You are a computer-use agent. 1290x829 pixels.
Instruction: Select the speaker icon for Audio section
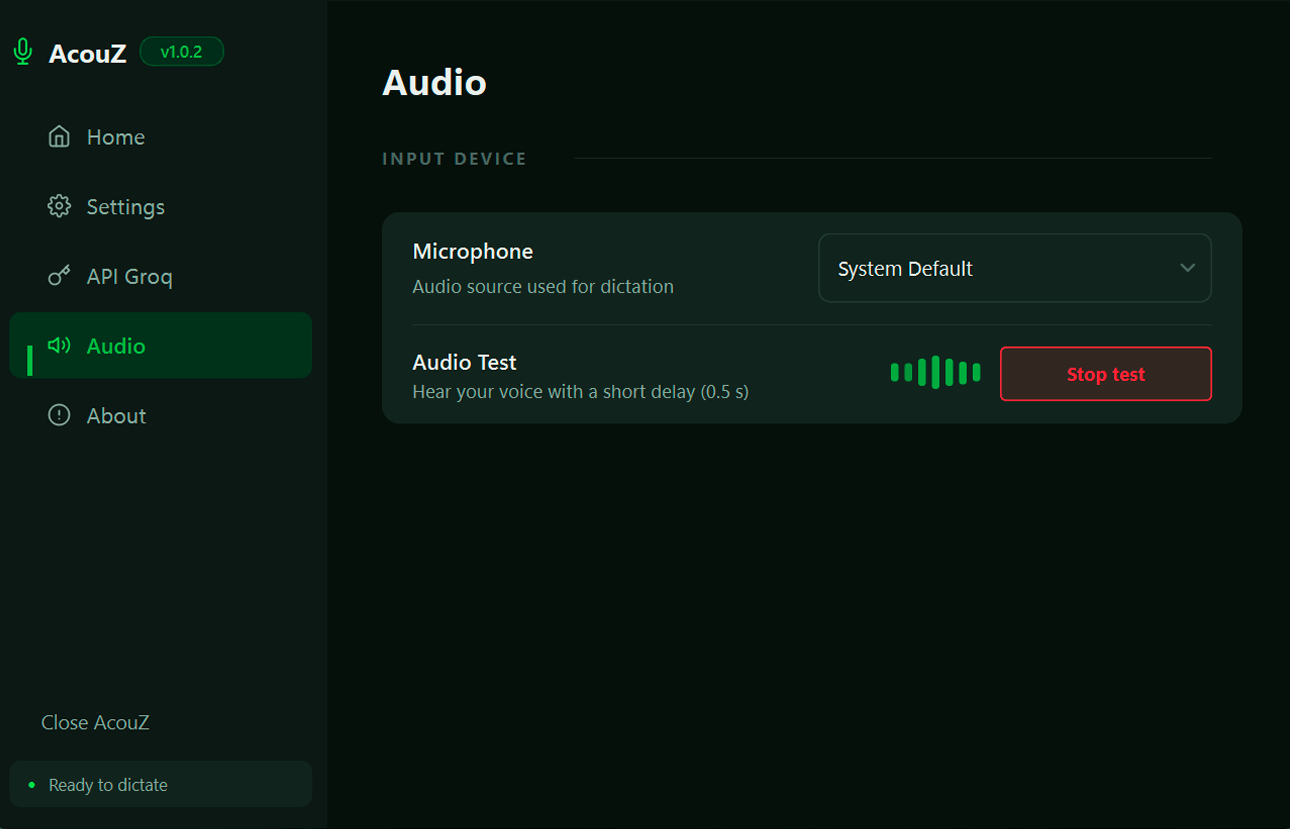[x=59, y=345]
